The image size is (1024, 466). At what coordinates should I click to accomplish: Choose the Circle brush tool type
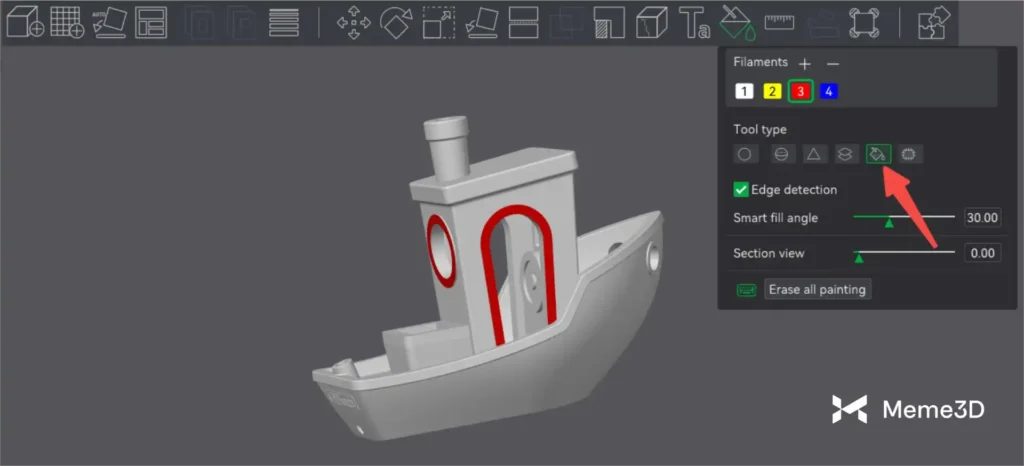(x=745, y=154)
